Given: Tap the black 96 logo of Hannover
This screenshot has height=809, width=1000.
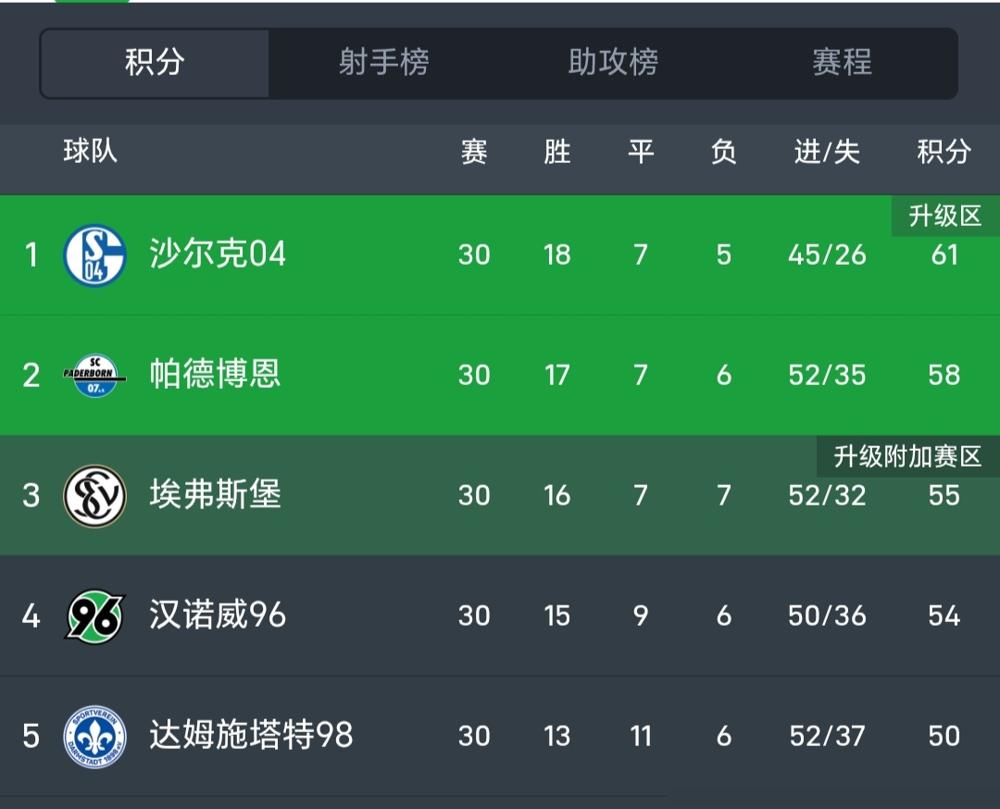Looking at the screenshot, I should pyautogui.click(x=93, y=615).
